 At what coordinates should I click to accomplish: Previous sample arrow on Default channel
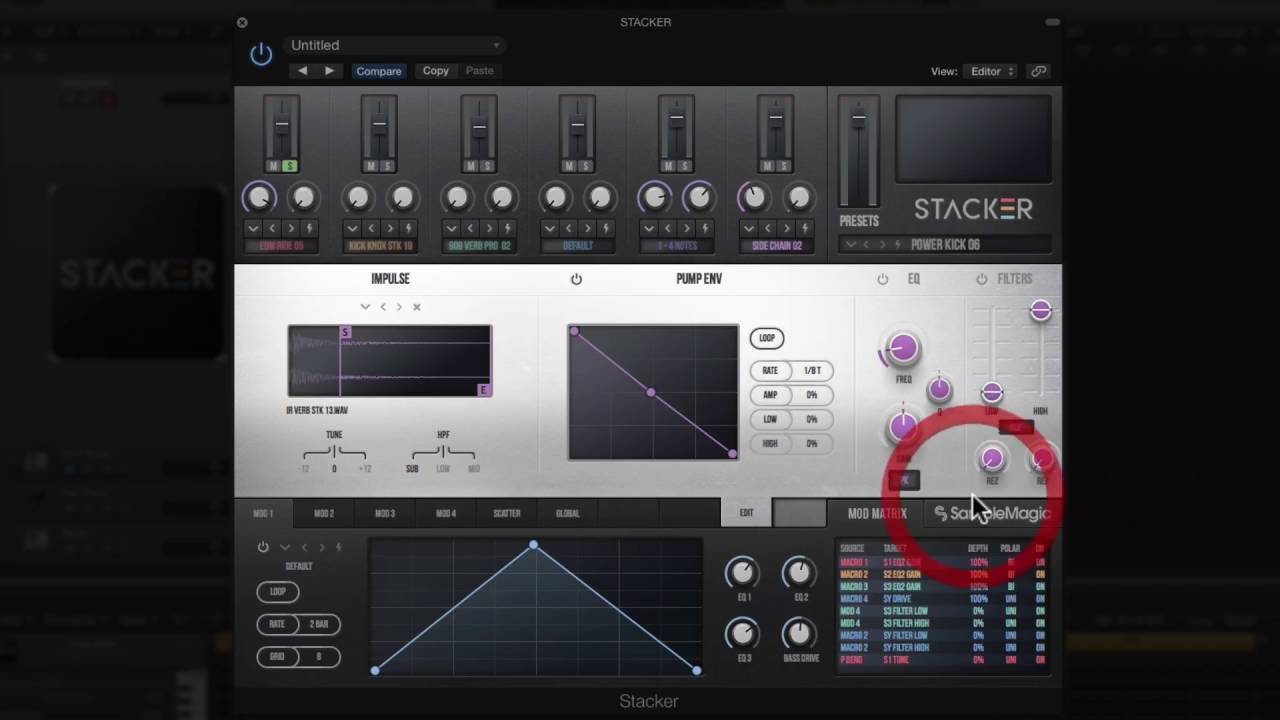click(569, 228)
